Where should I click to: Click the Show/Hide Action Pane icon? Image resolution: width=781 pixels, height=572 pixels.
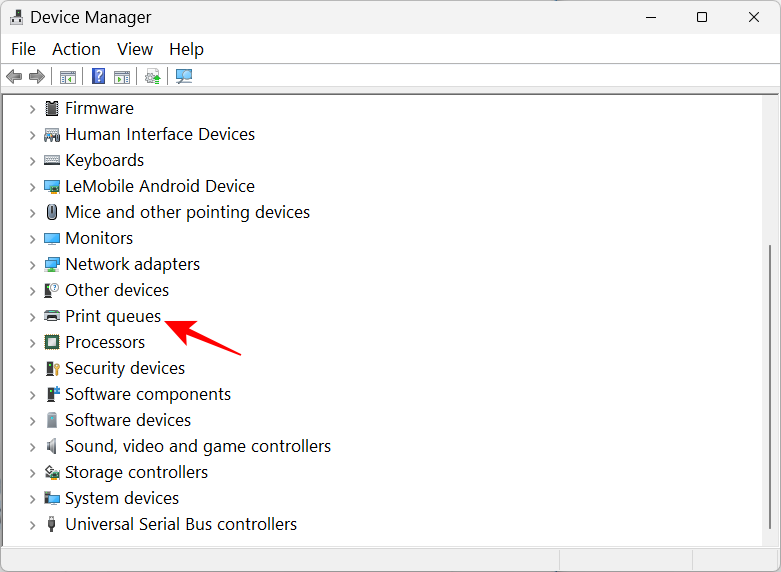[122, 76]
